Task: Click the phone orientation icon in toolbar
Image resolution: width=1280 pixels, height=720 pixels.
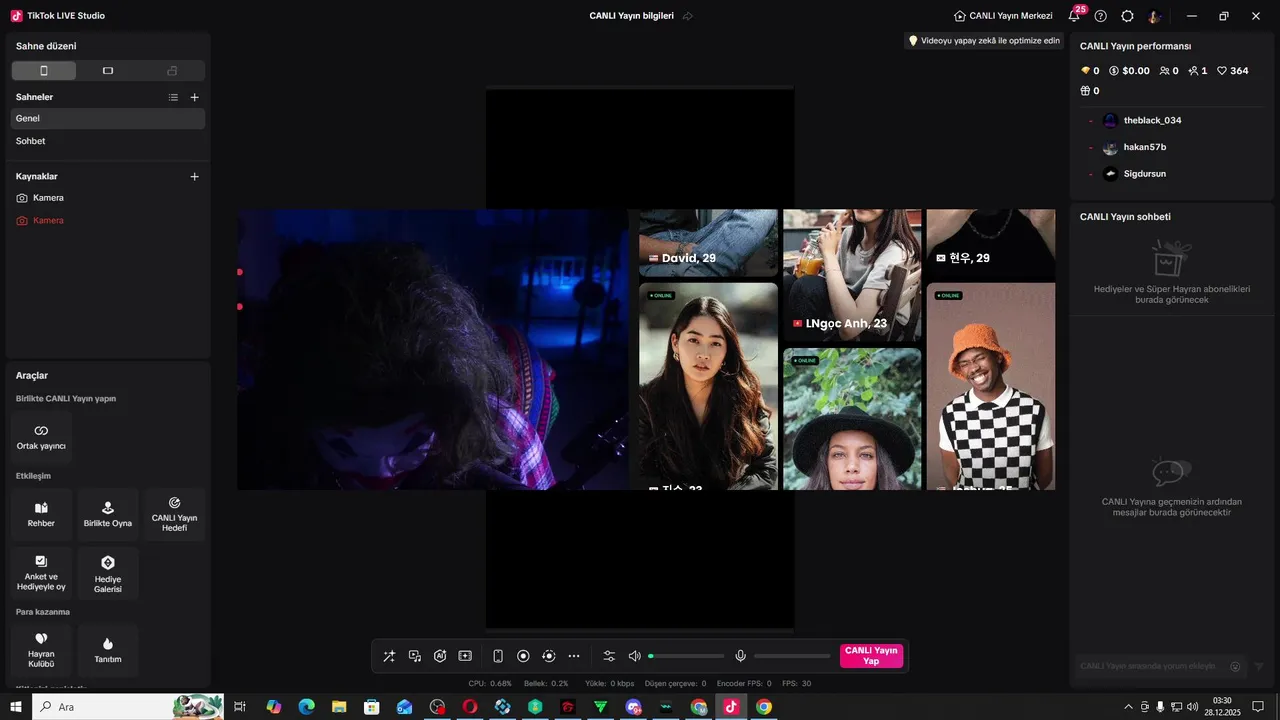Action: click(x=498, y=656)
